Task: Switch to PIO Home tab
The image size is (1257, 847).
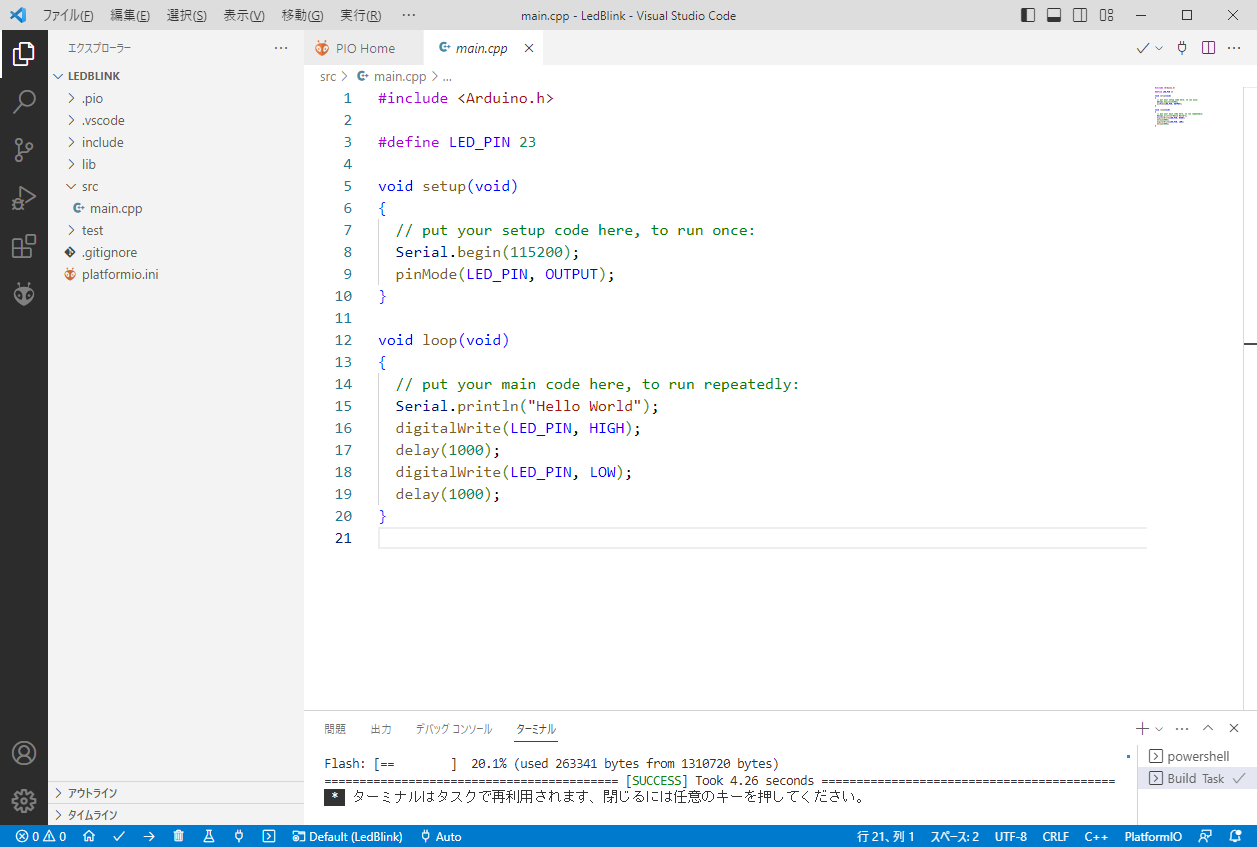Action: [x=364, y=48]
